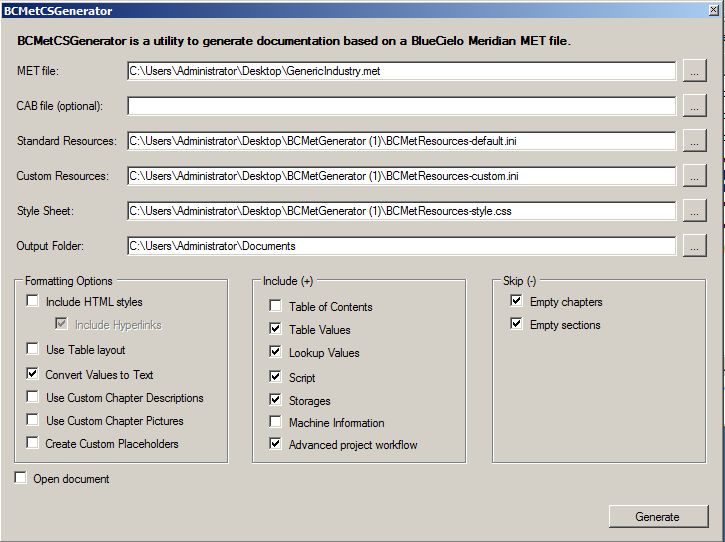Open browse dialog for CAB file
The height and width of the screenshot is (542, 725).
click(694, 106)
